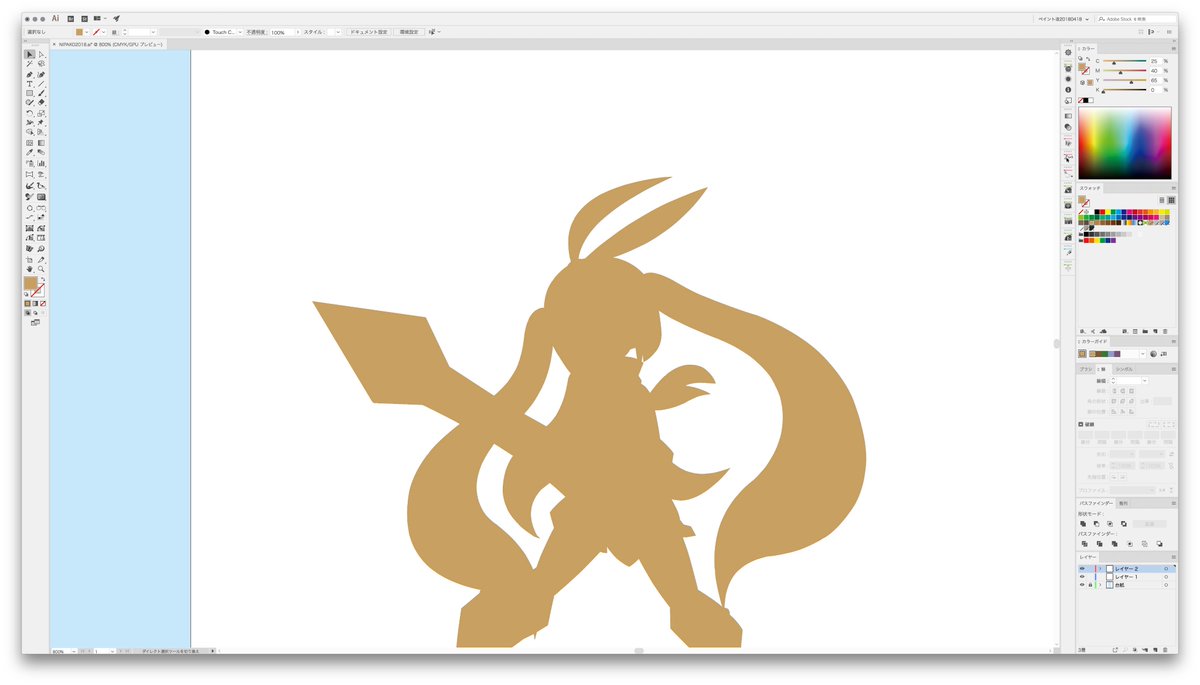
Task: Open the stroke color dropdown in control bar
Action: (x=104, y=32)
